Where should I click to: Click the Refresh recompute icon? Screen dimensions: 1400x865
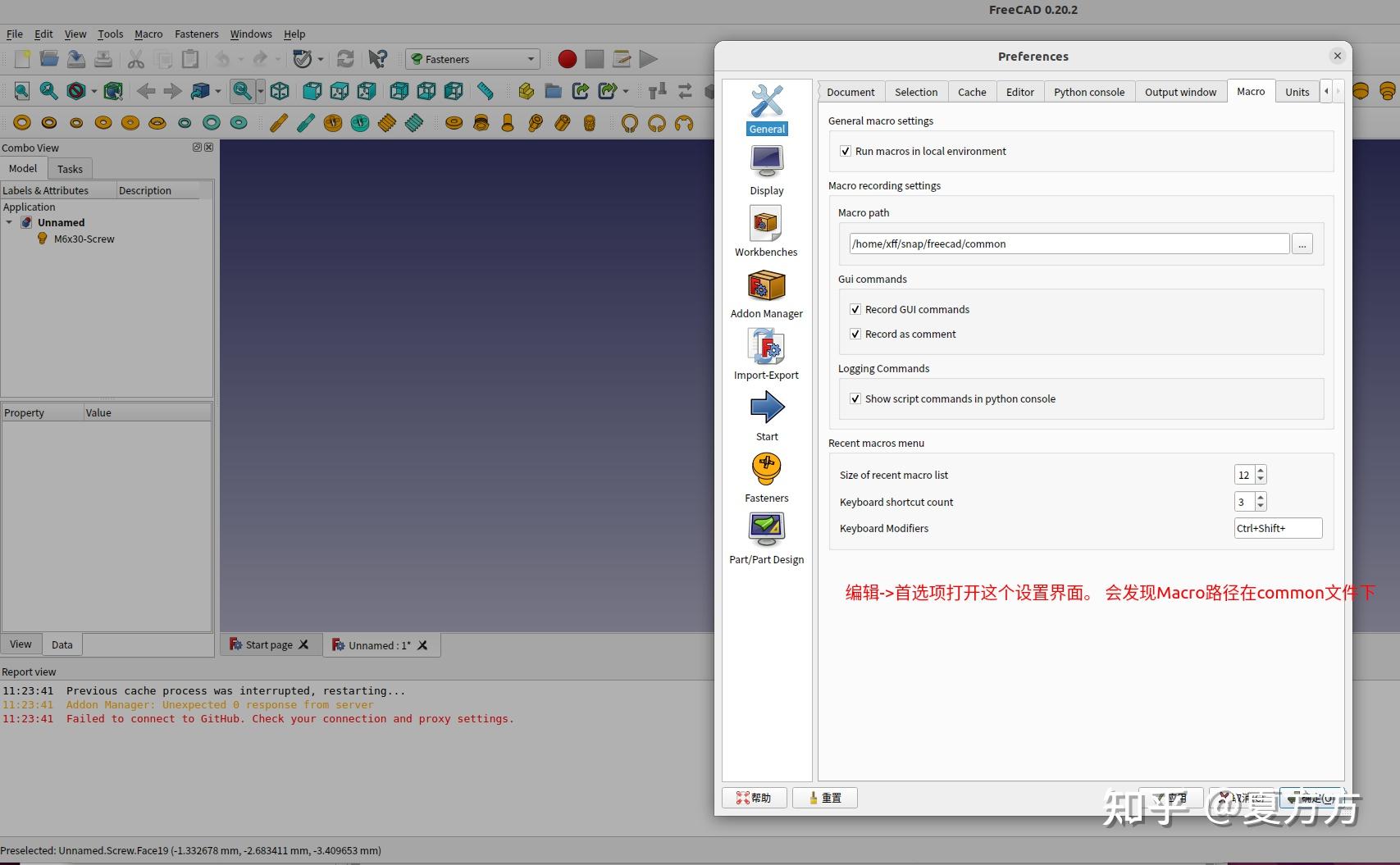click(x=345, y=59)
